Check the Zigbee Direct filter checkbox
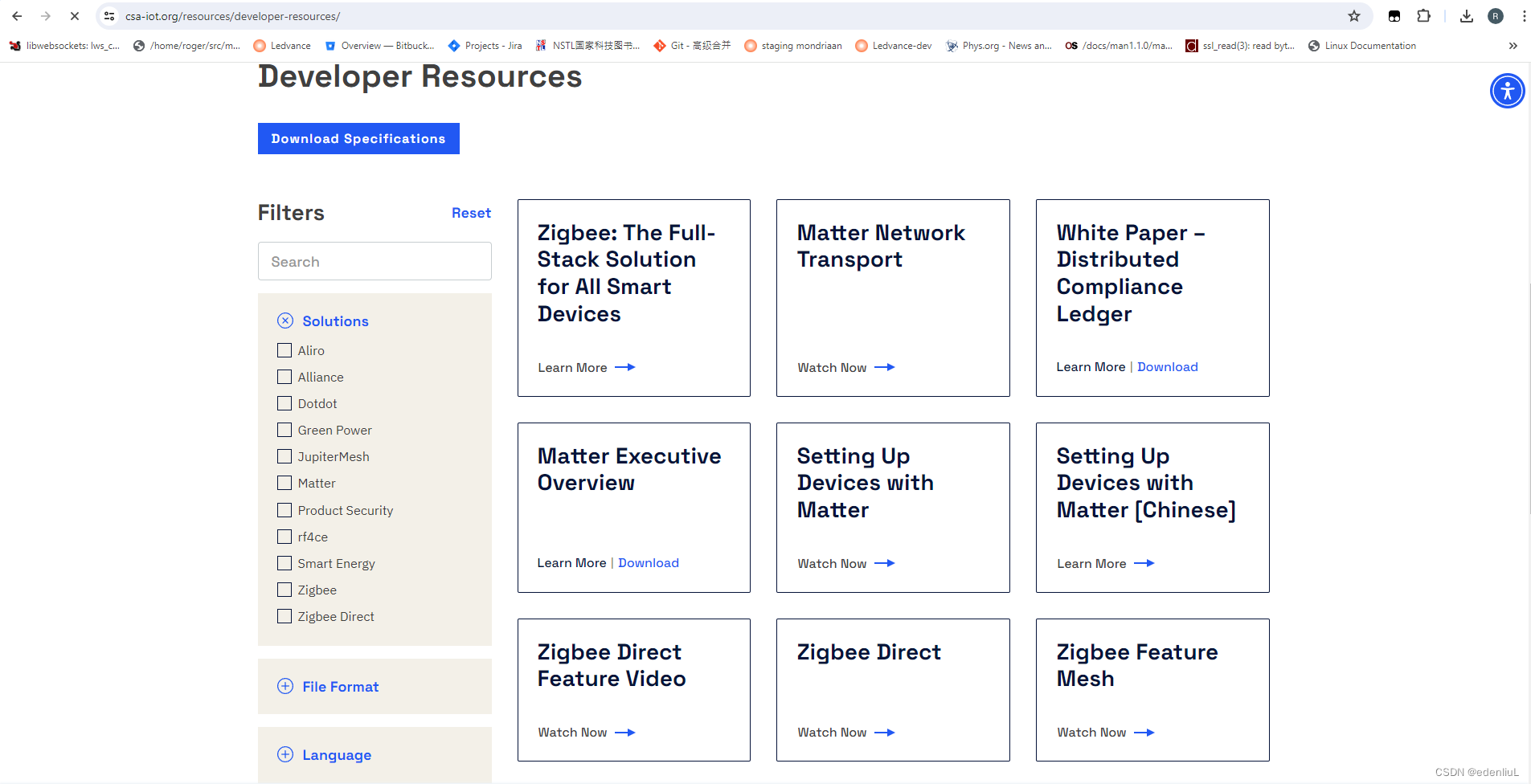 point(285,616)
